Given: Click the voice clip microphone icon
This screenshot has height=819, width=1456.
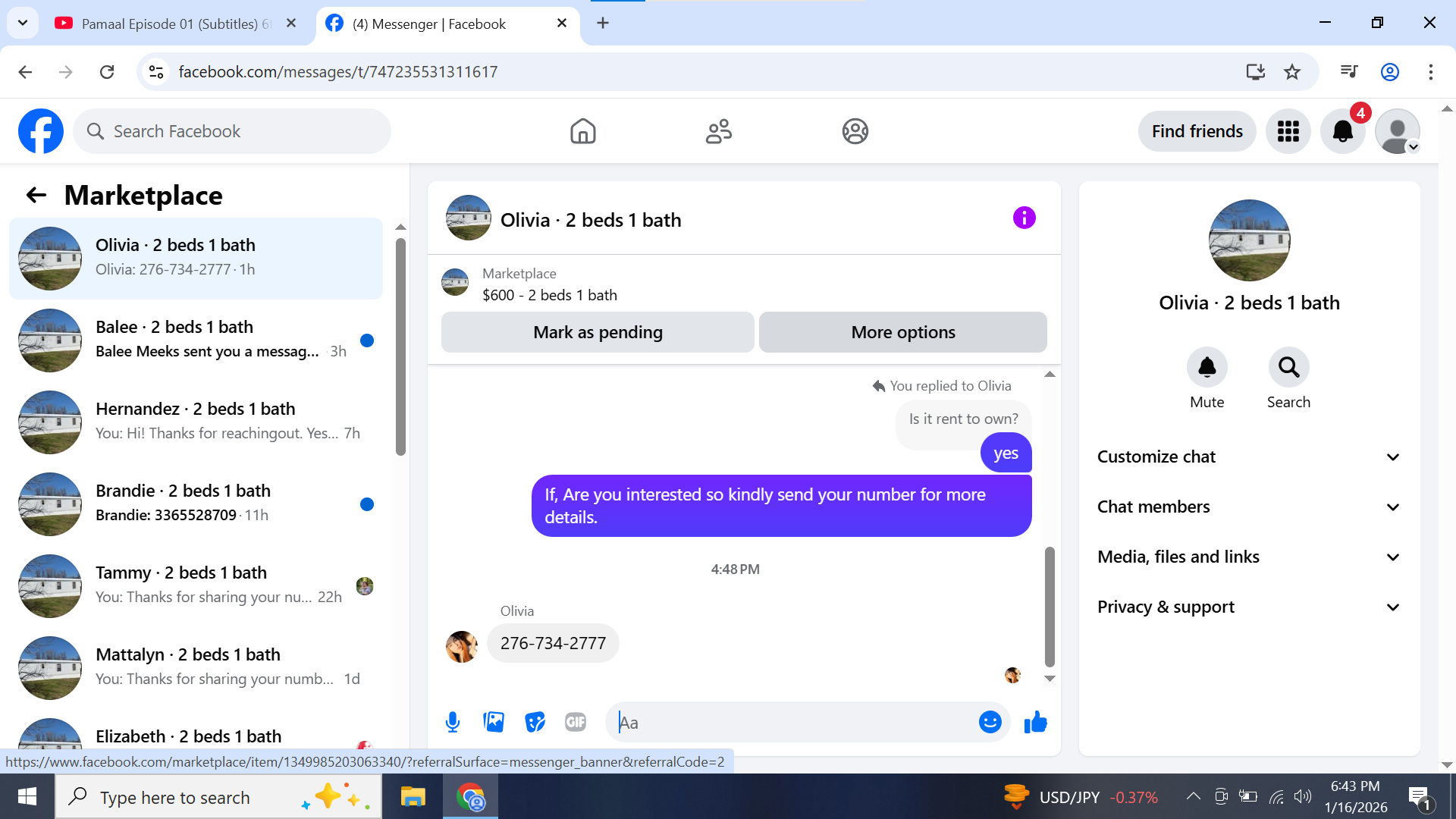Looking at the screenshot, I should click(x=453, y=722).
